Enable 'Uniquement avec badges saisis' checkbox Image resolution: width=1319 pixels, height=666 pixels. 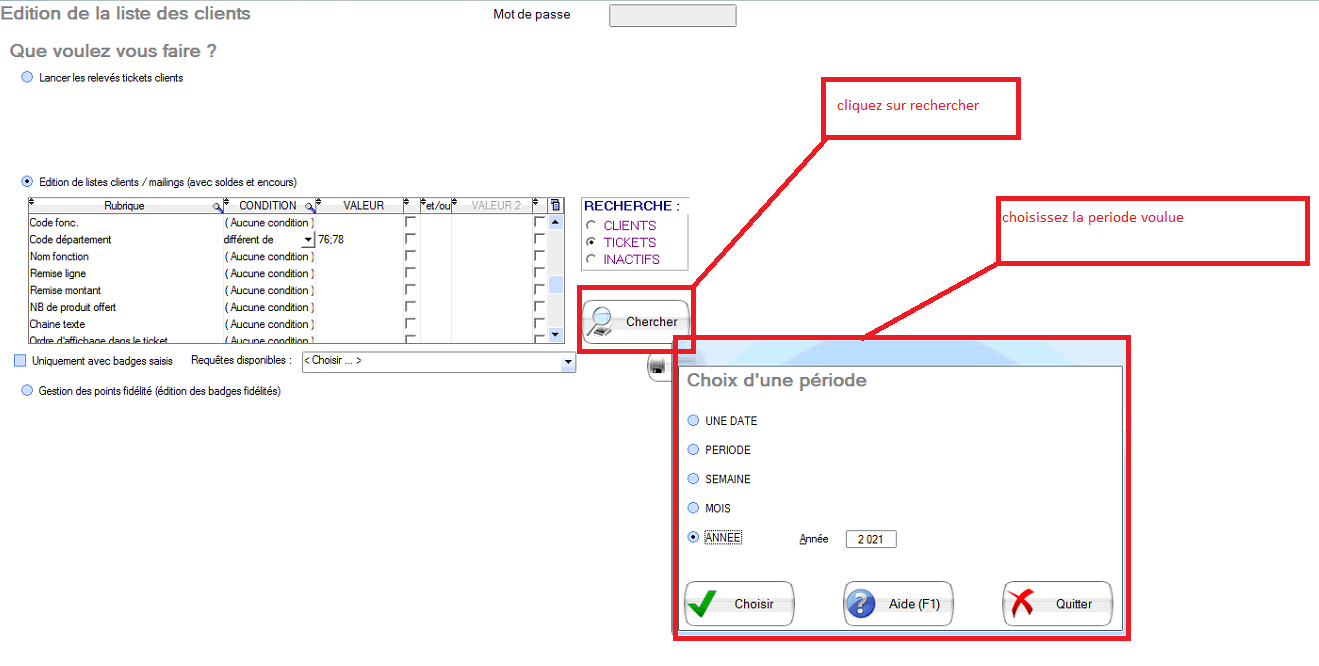click(x=20, y=361)
